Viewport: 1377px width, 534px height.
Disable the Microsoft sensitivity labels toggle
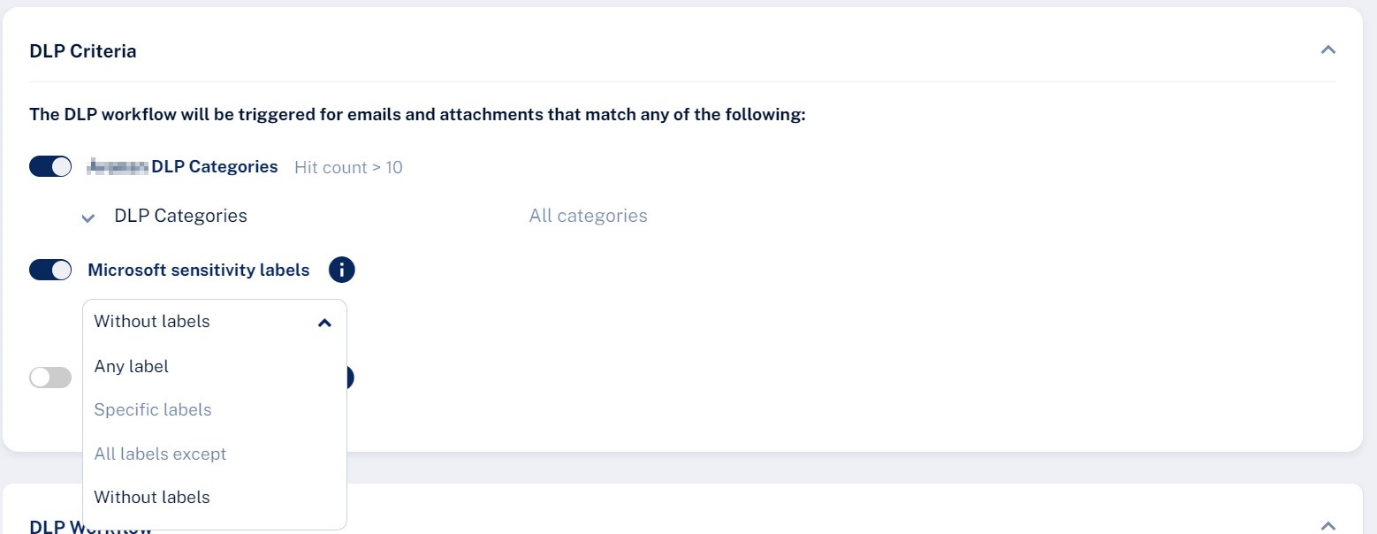[50, 270]
